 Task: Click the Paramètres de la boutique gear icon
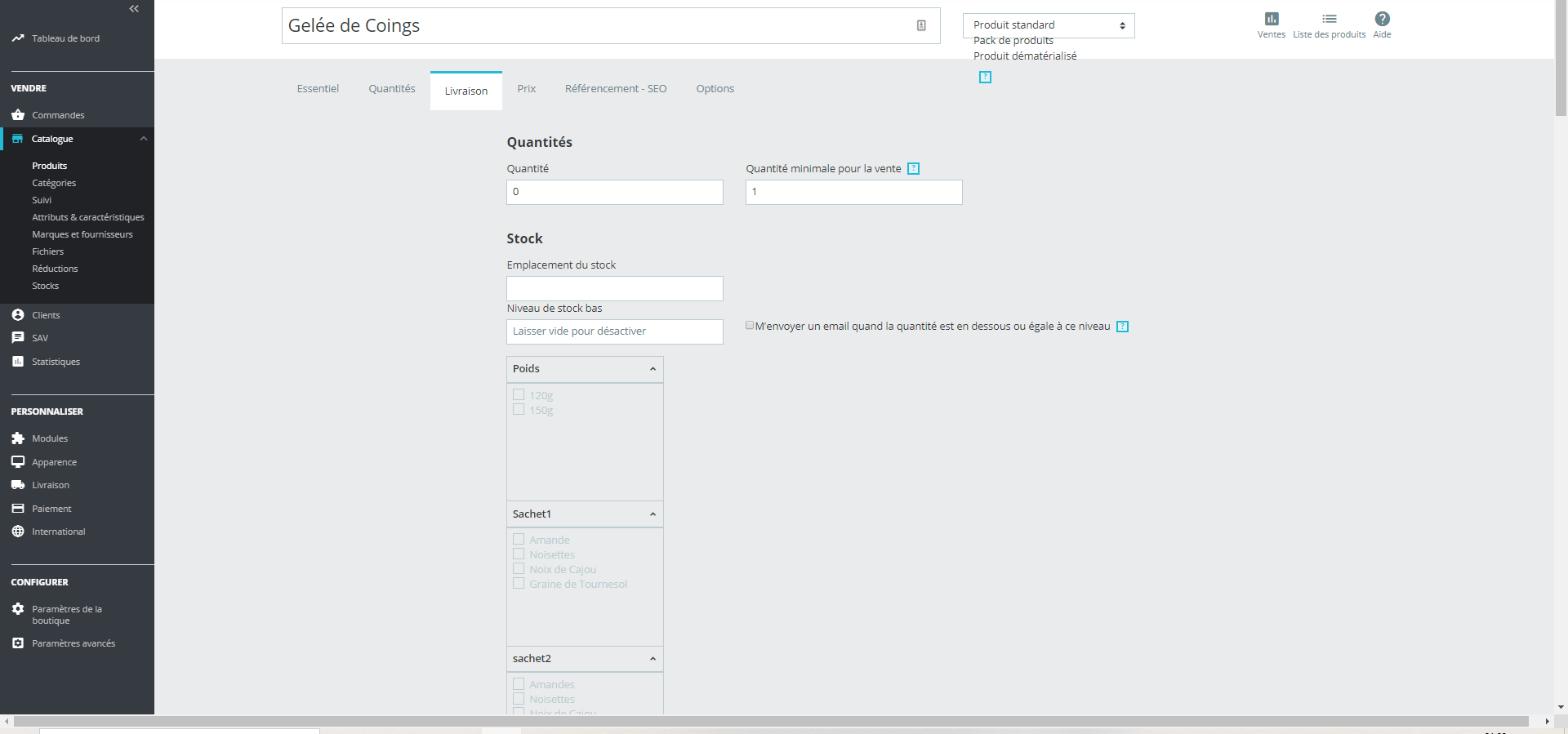[18, 609]
